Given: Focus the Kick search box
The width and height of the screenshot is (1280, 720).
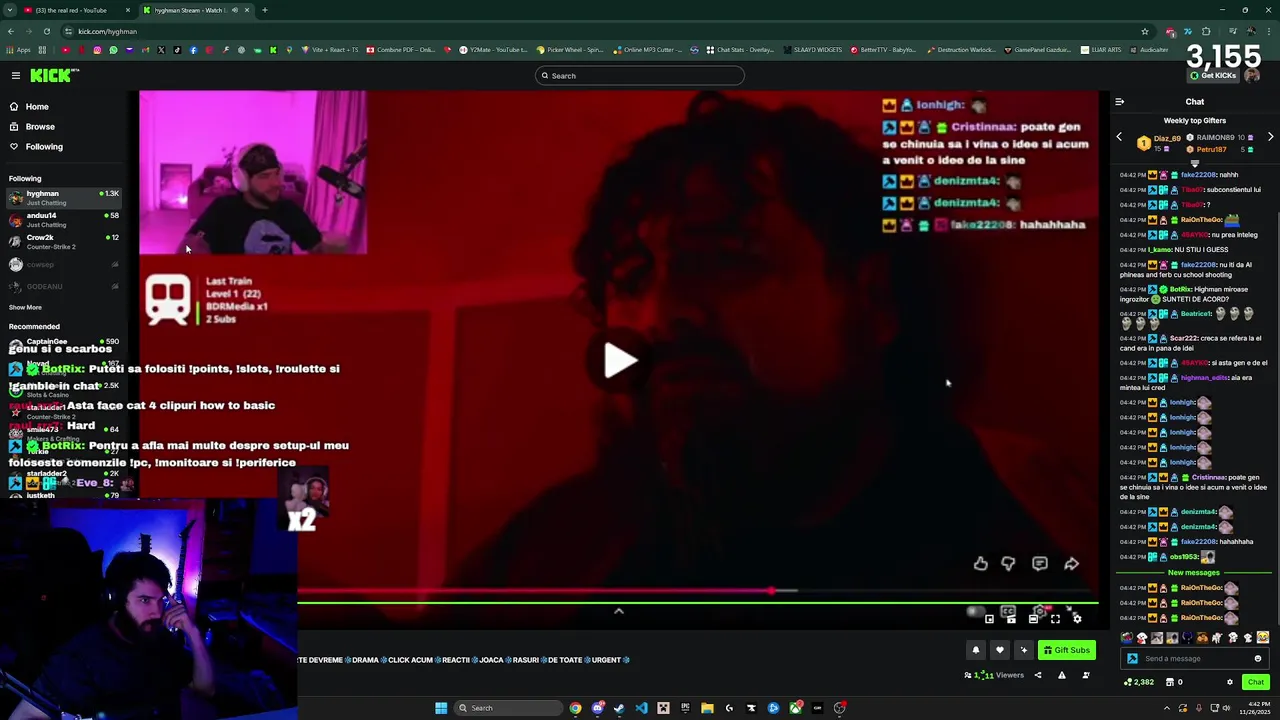Looking at the screenshot, I should [x=640, y=75].
